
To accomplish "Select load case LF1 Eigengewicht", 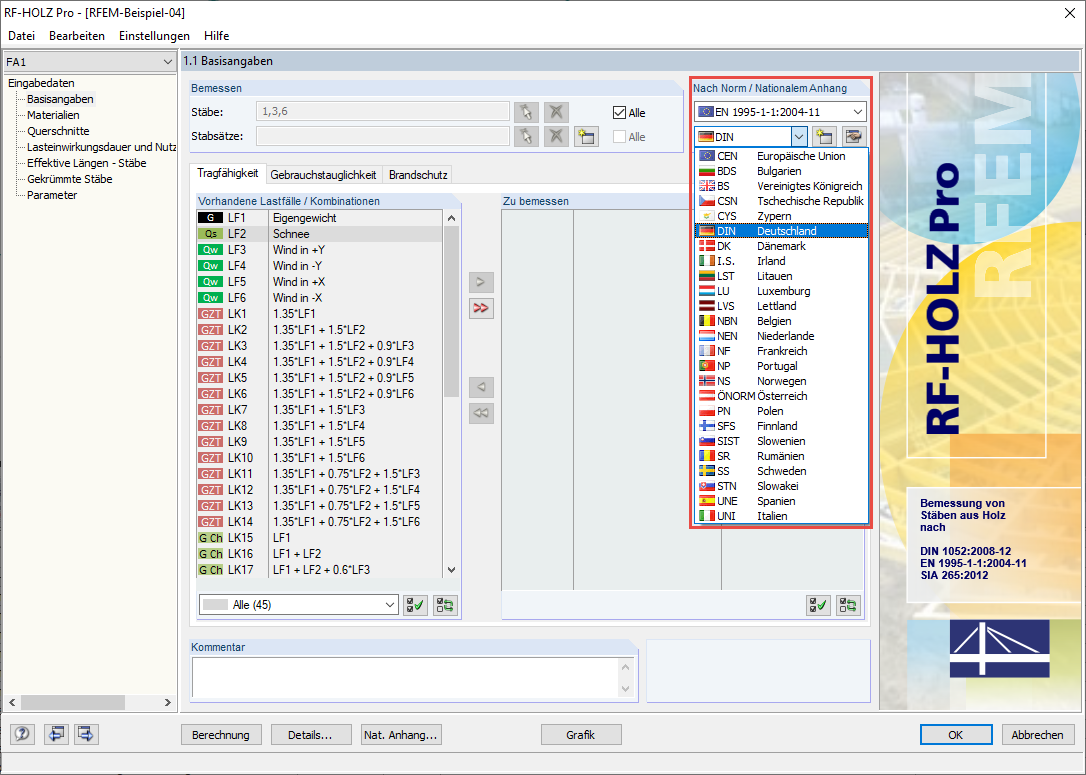I will tap(319, 218).
